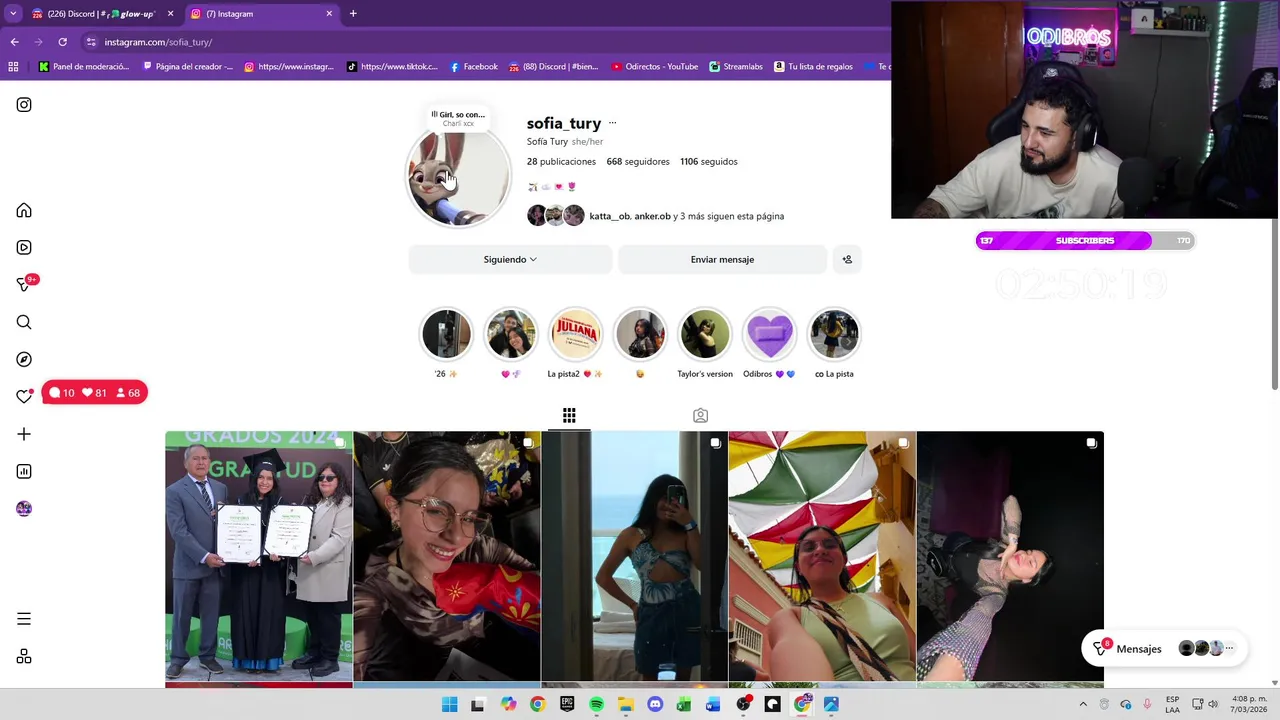Open the '26 story highlight
The height and width of the screenshot is (720, 1280).
tap(446, 335)
